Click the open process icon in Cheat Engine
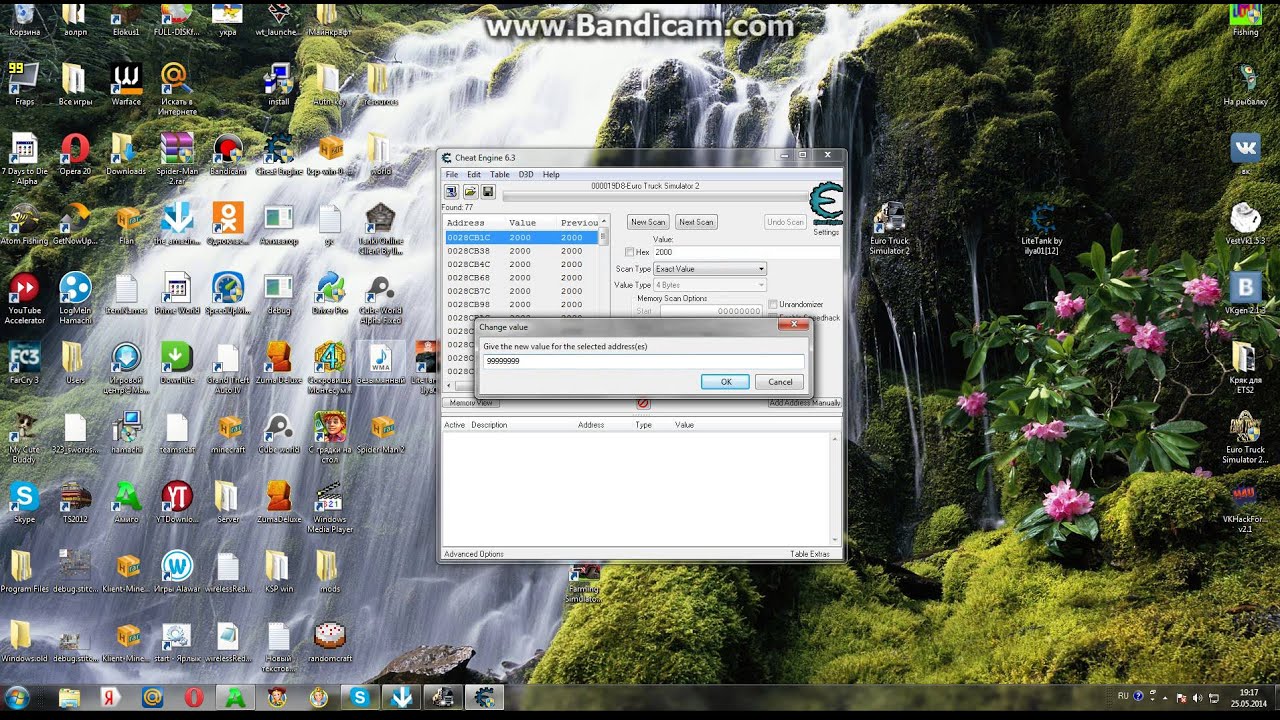 tap(451, 191)
